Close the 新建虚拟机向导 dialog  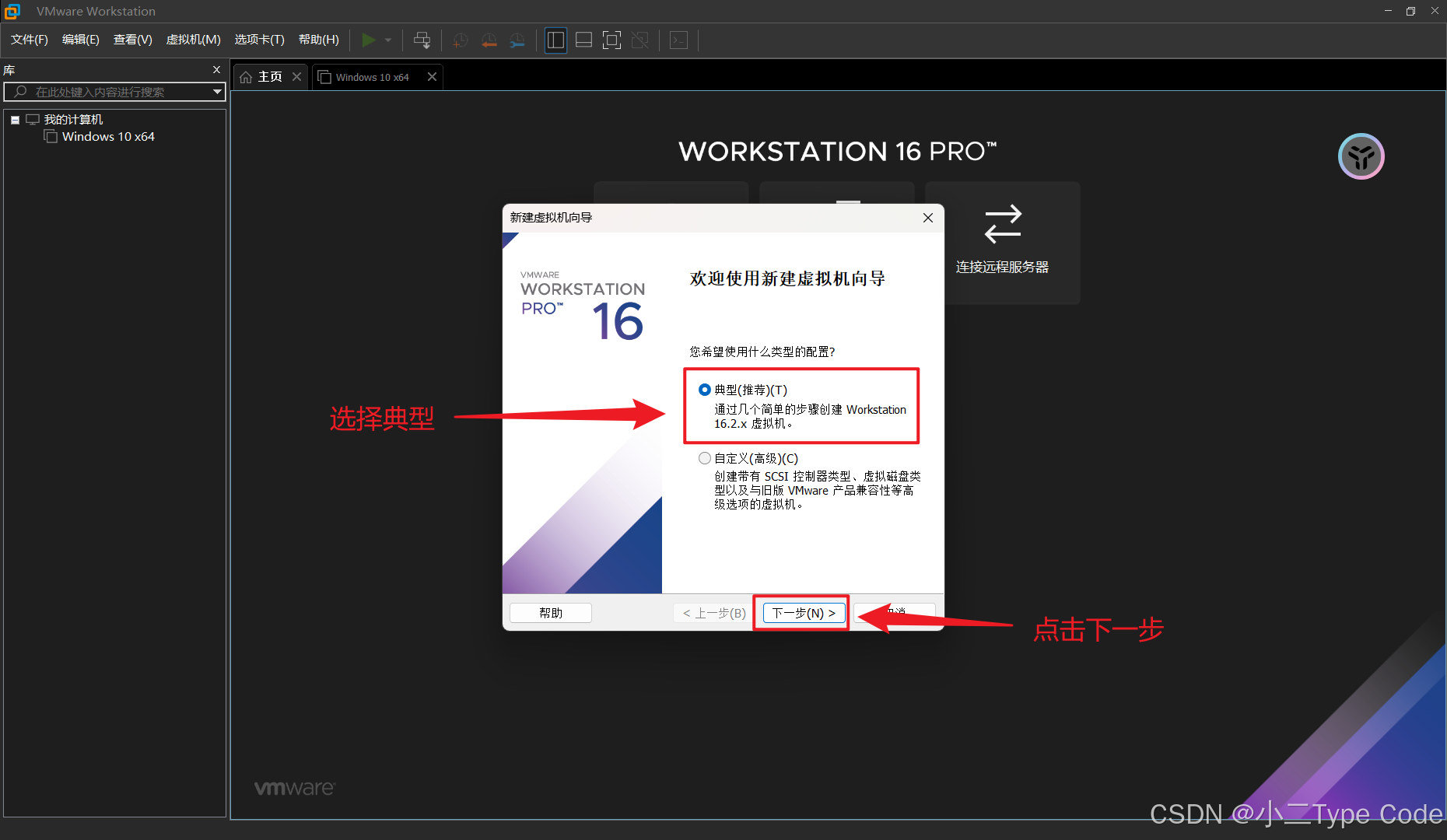tap(927, 218)
